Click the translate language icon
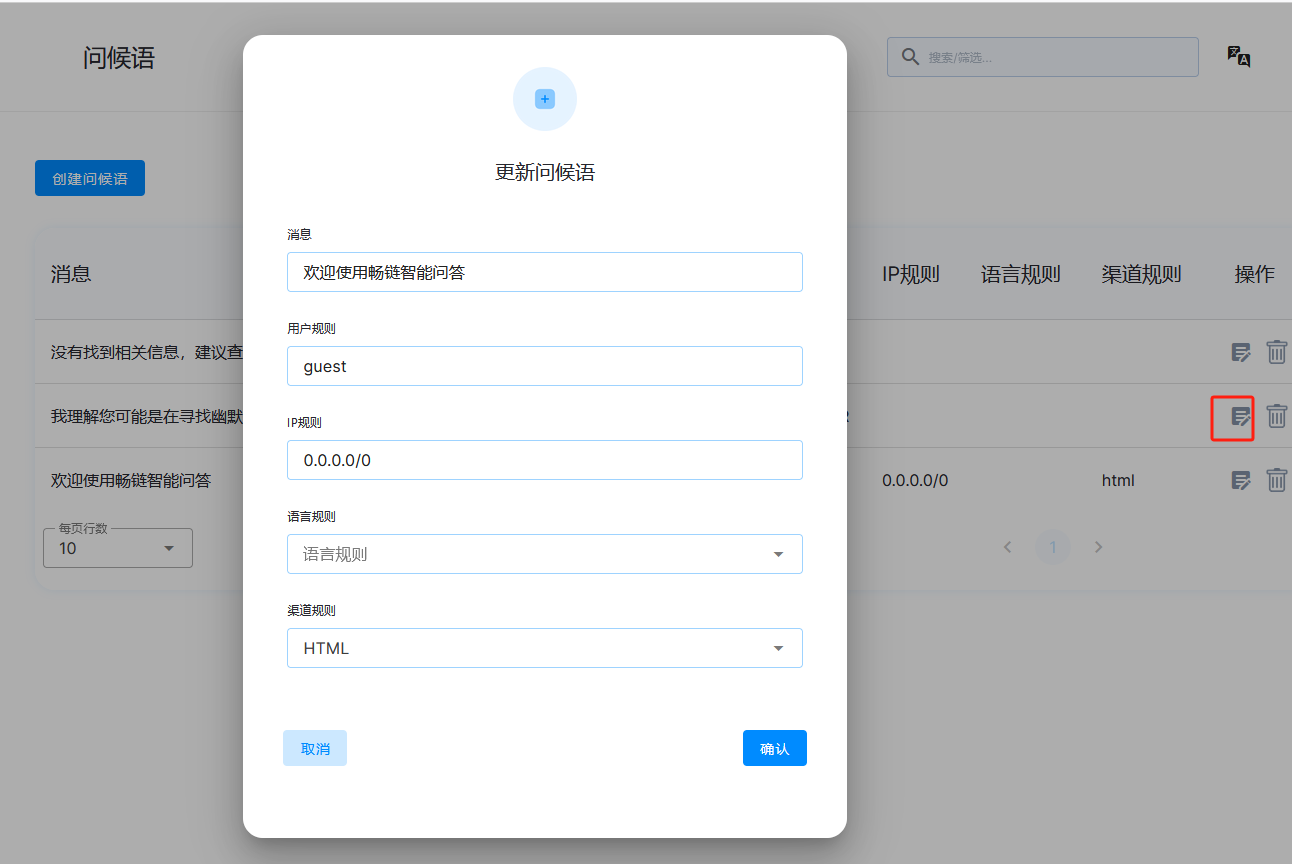 tap(1239, 57)
